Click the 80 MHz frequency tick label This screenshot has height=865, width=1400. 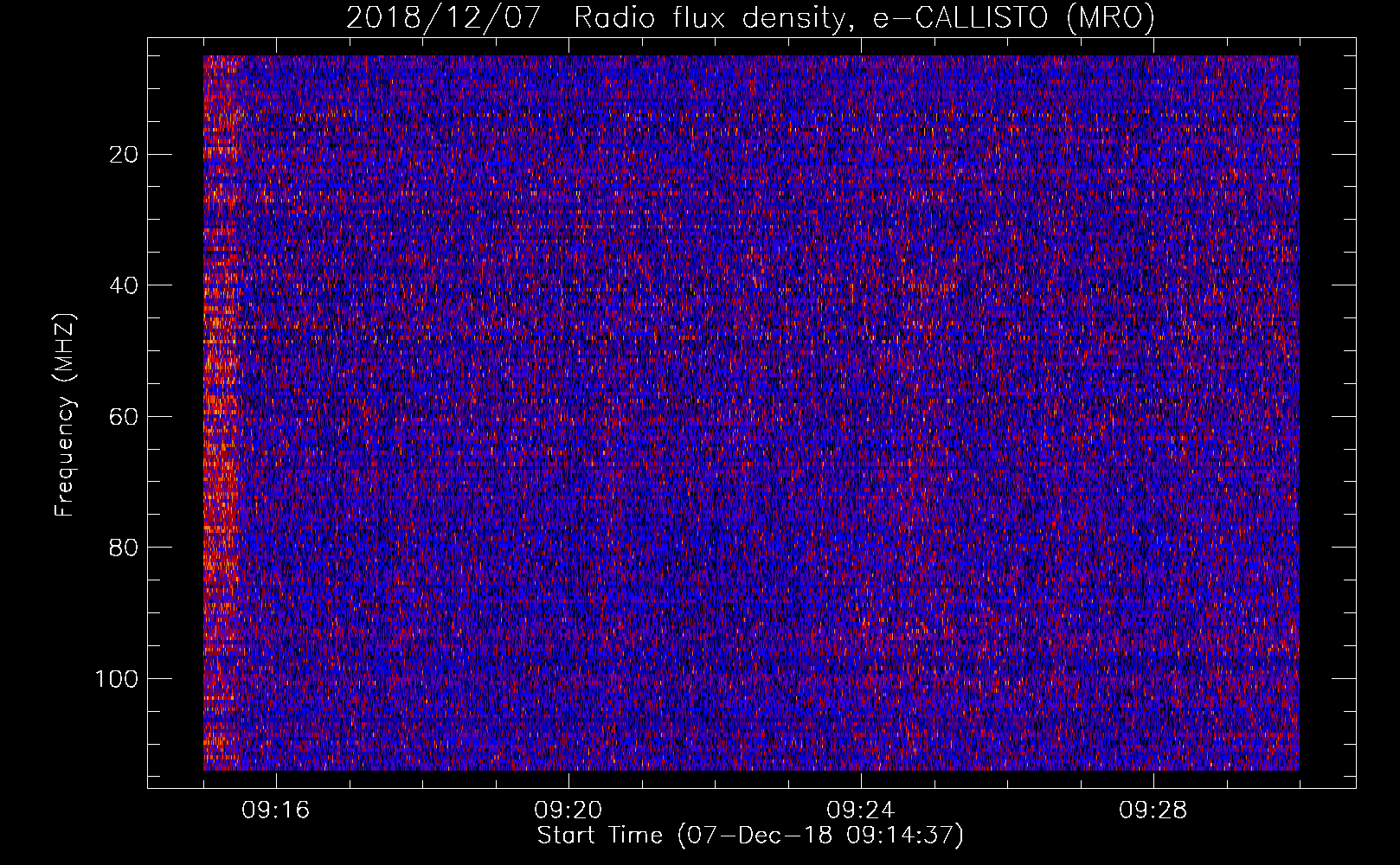coord(125,548)
